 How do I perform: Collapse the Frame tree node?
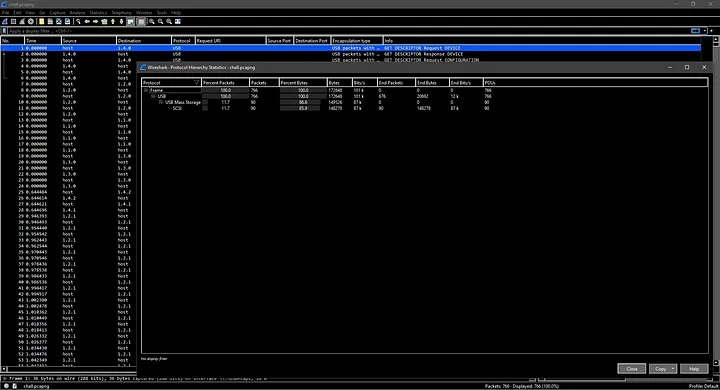[146, 90]
